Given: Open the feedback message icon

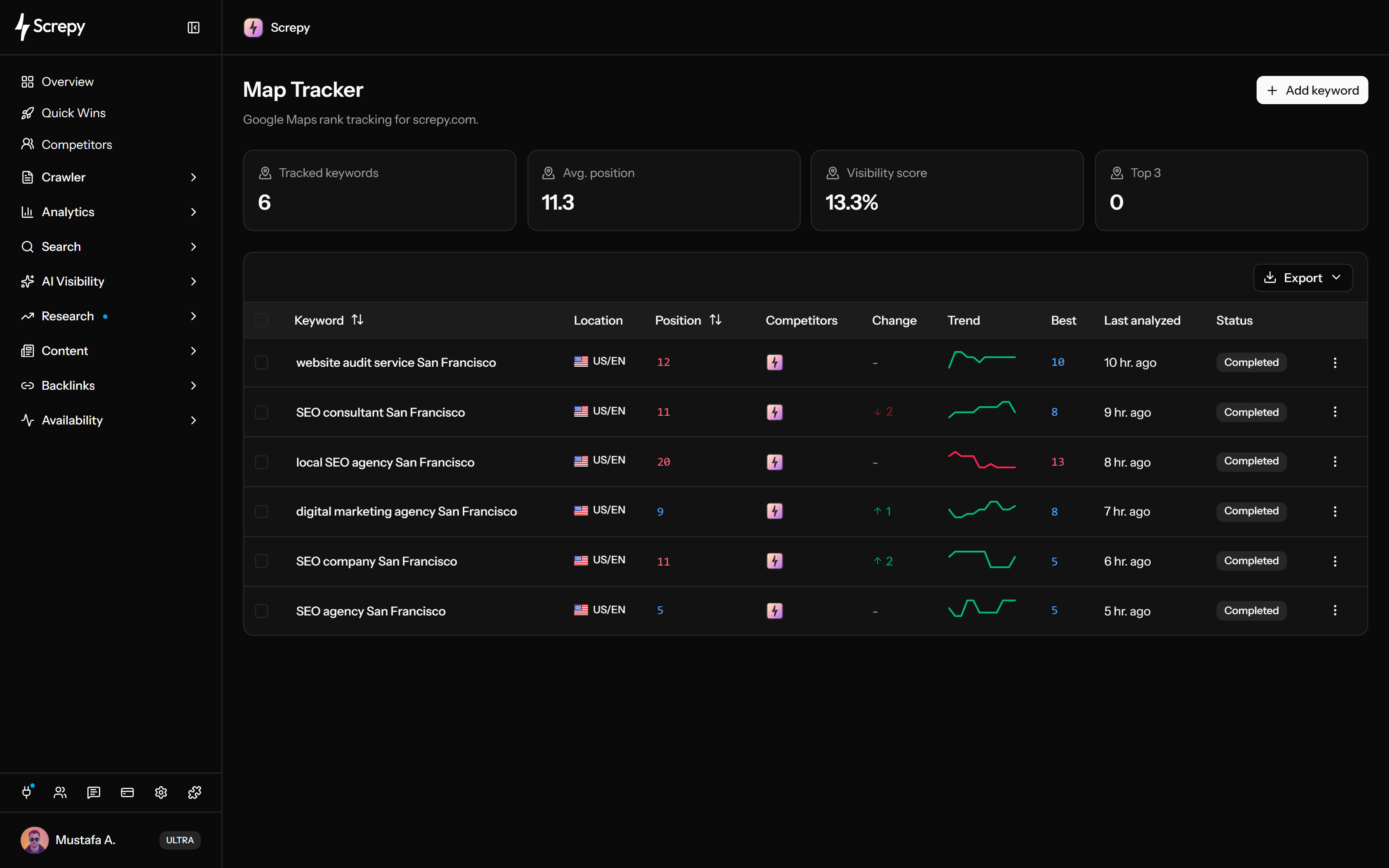Looking at the screenshot, I should coord(94,792).
